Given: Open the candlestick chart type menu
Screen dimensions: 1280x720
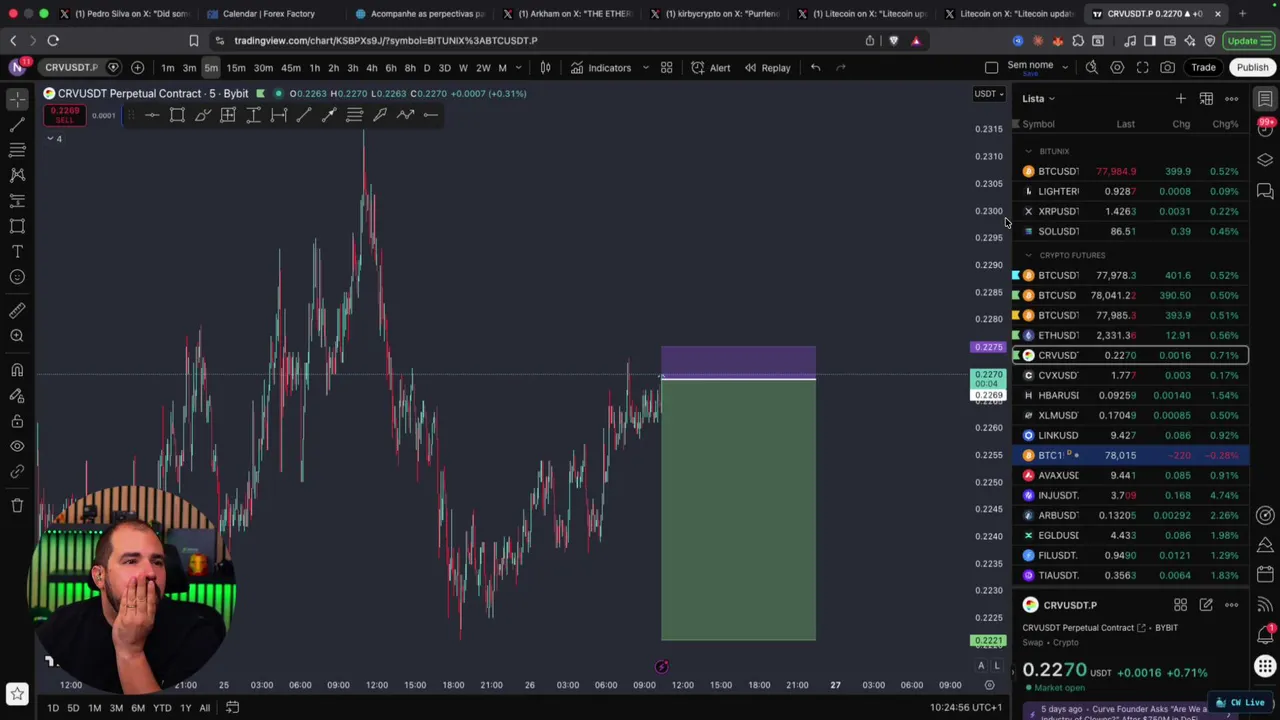Looking at the screenshot, I should click(x=546, y=67).
